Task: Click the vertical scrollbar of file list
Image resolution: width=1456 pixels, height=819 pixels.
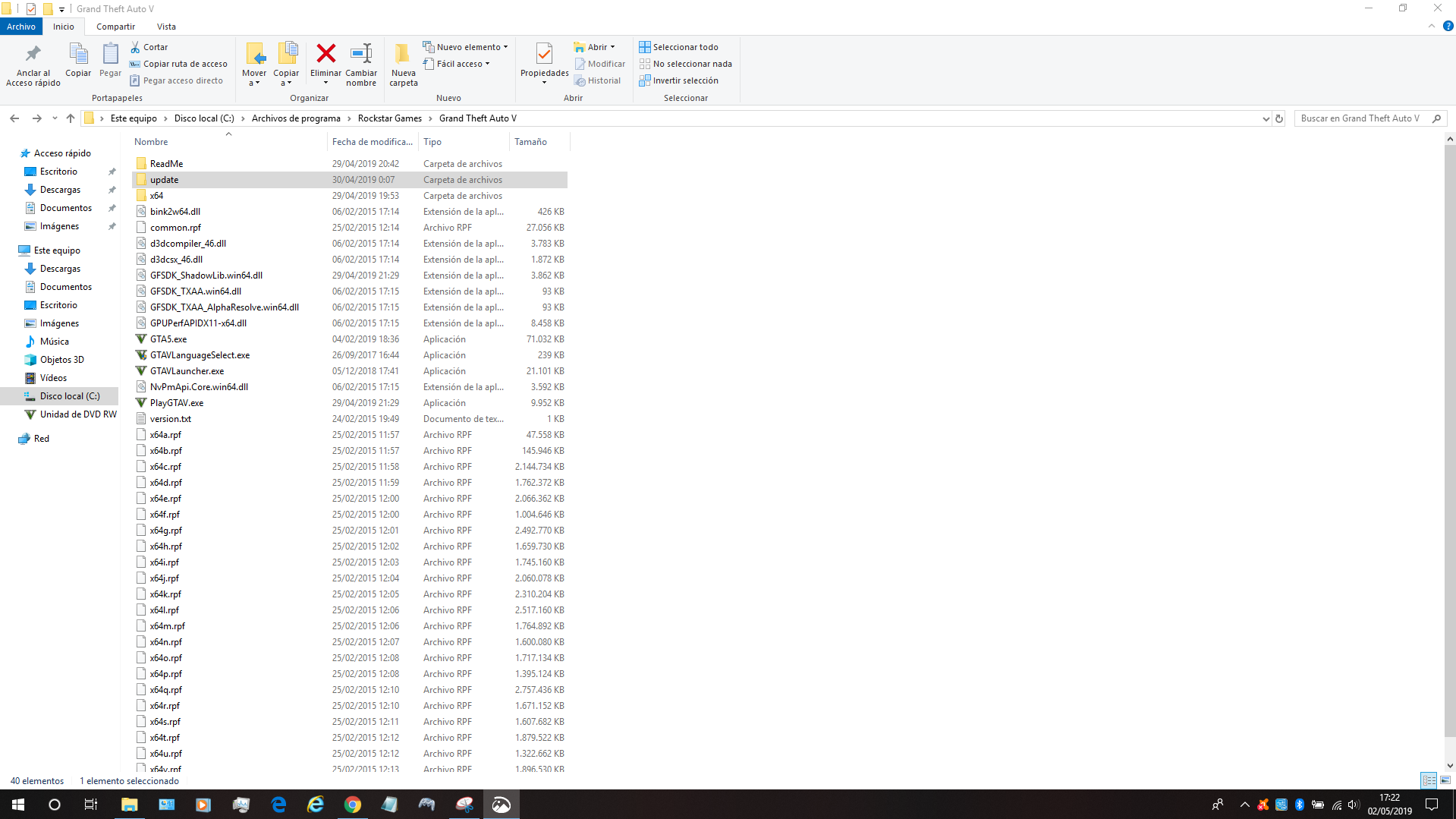Action: [x=1450, y=443]
